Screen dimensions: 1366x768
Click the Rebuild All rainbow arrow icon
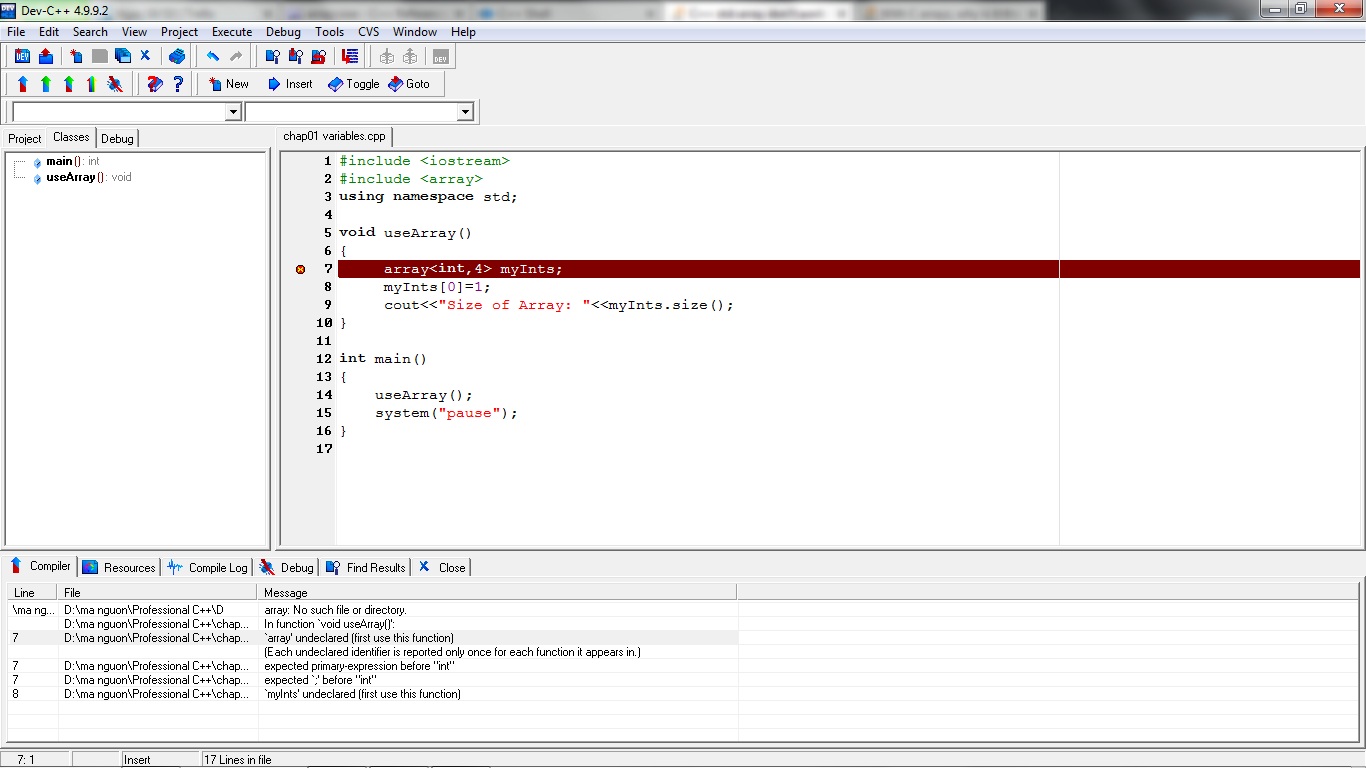[92, 84]
